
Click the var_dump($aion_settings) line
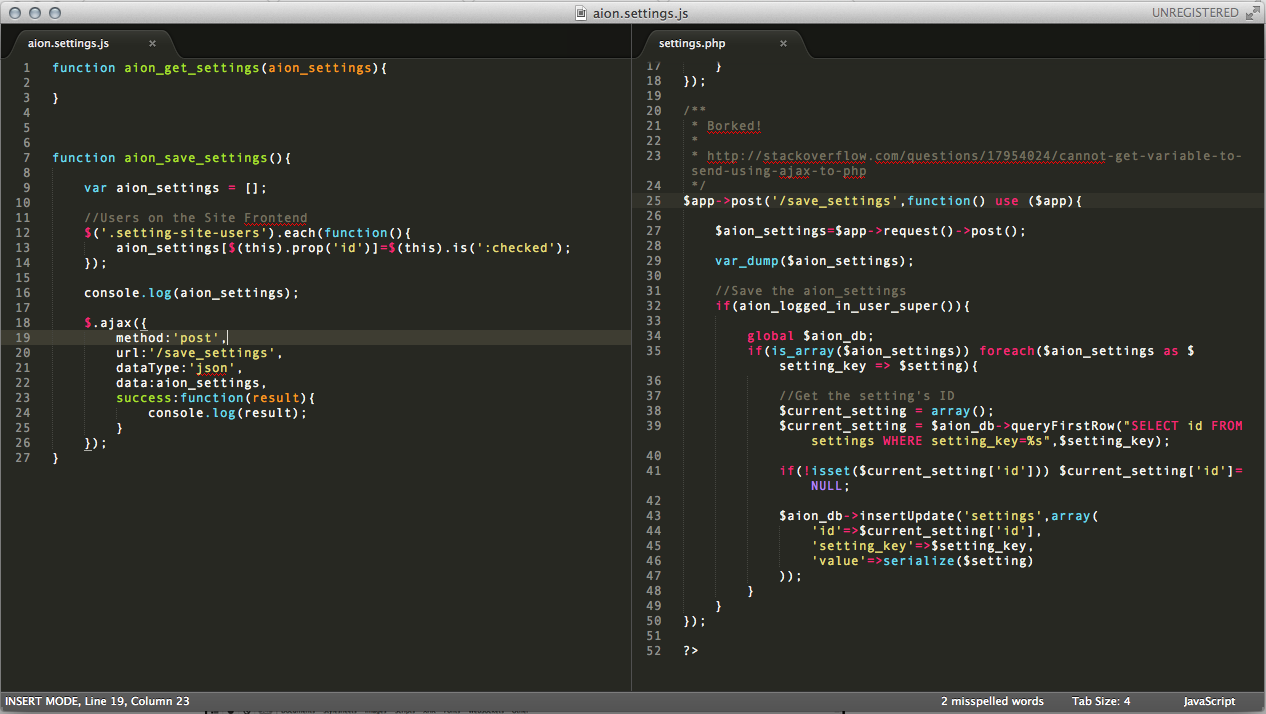point(815,261)
